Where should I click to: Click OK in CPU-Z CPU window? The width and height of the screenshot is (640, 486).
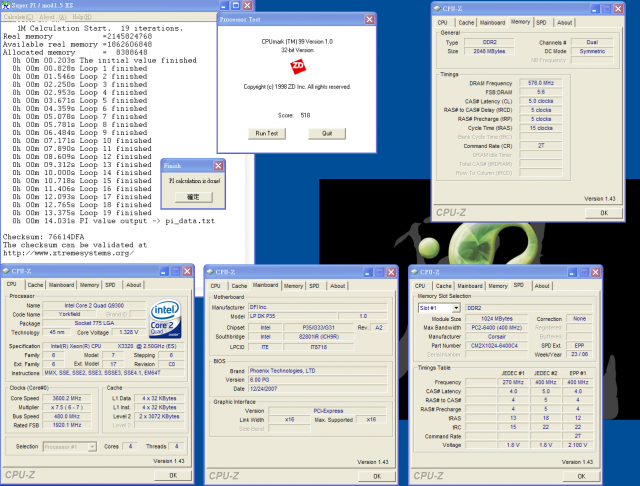pos(173,475)
